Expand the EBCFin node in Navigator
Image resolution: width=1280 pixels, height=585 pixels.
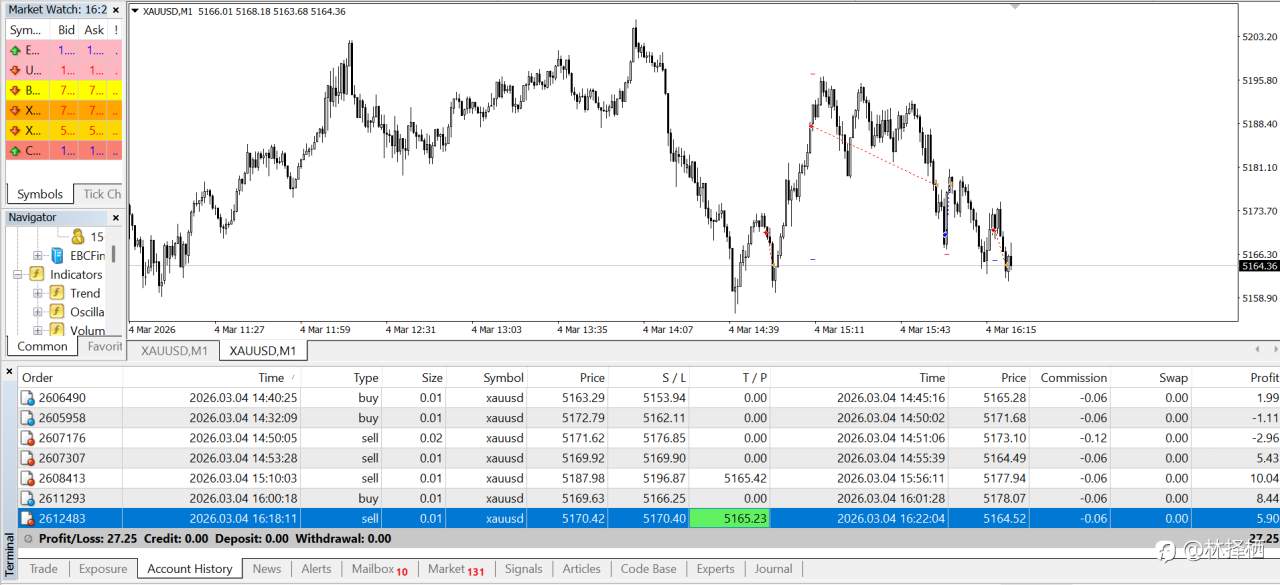[x=37, y=256]
